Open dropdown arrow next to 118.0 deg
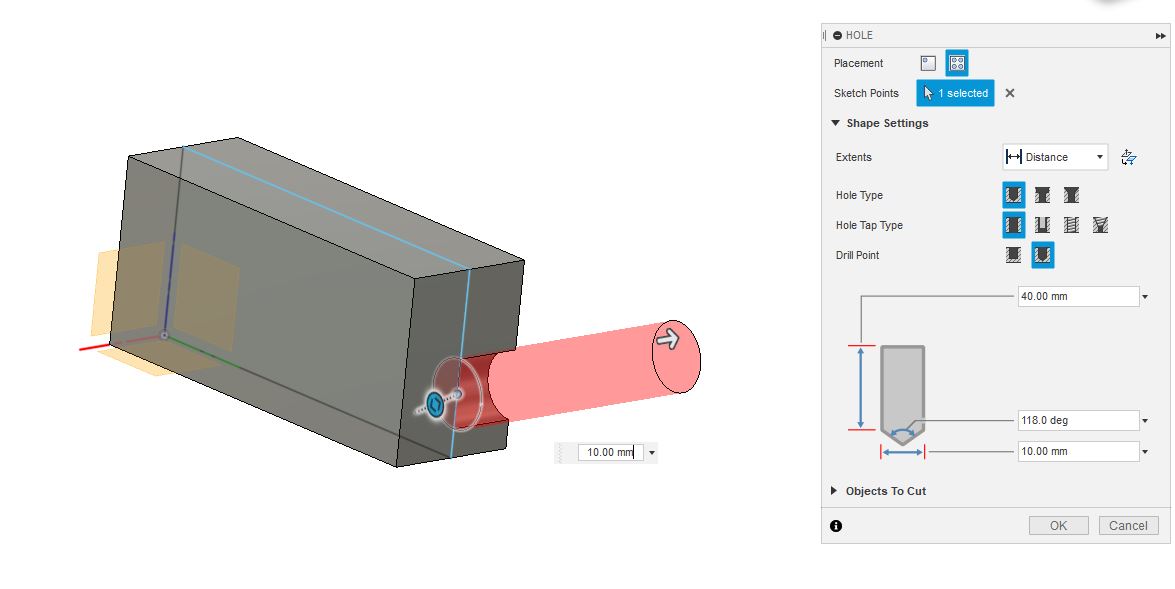The height and width of the screenshot is (589, 1175). click(x=1145, y=421)
